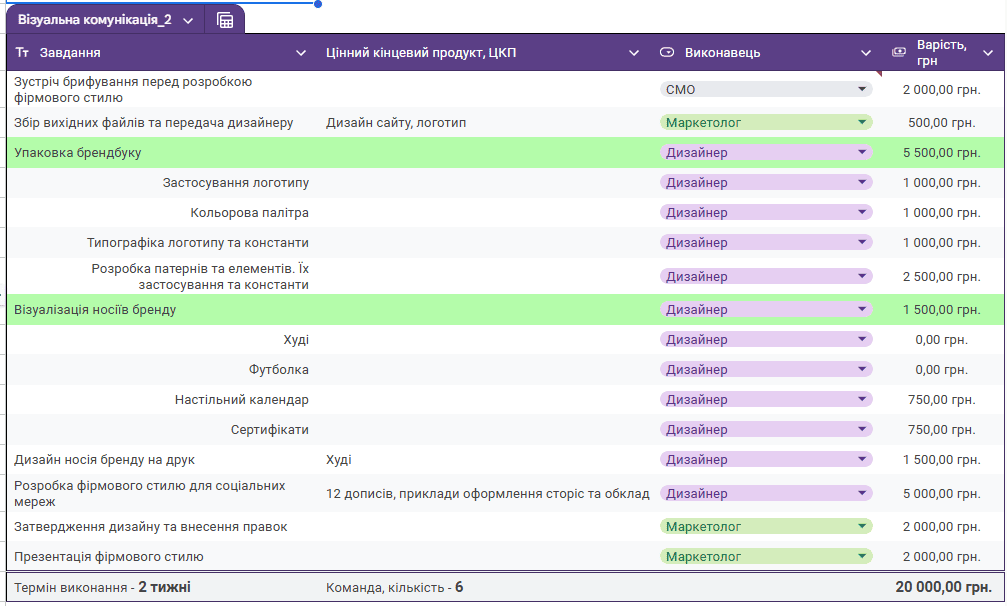Viewport: 1007px width, 606px height.
Task: Select the Типографіка логотипу та константи cell
Action: pyautogui.click(x=163, y=243)
